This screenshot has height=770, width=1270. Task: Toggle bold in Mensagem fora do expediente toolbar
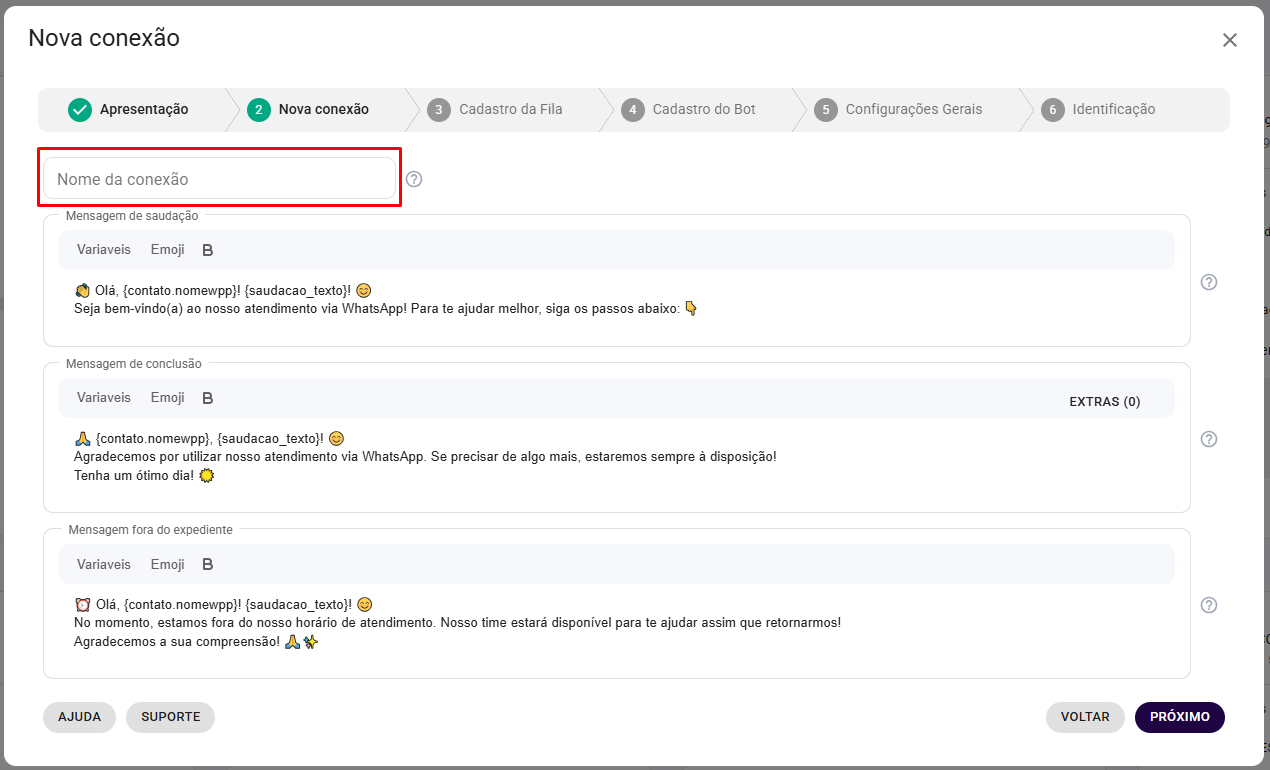pos(208,564)
